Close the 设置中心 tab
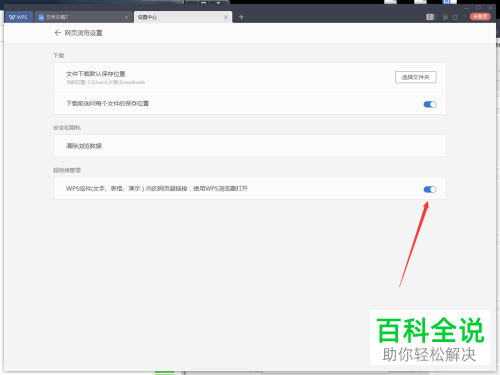Viewport: 500px width, 375px height. pyautogui.click(x=226, y=17)
